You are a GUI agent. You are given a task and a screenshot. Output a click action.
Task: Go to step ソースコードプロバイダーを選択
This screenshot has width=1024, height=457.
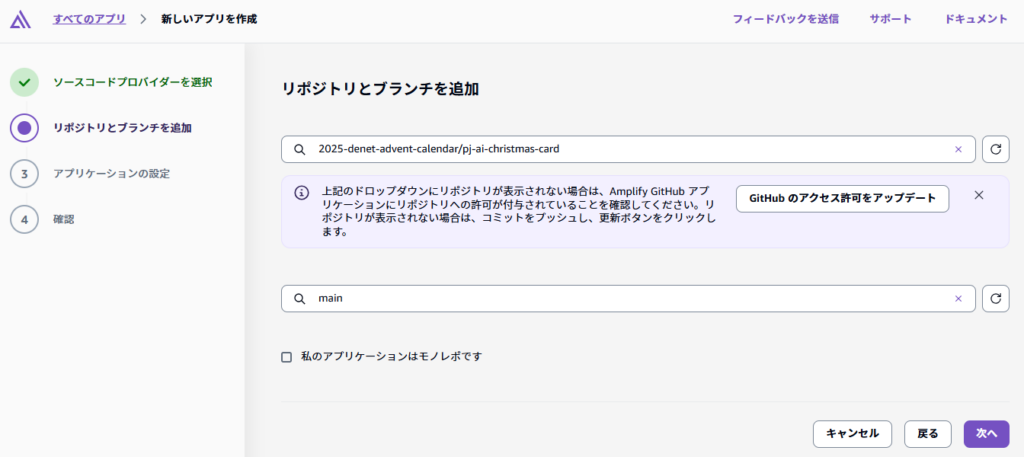[x=132, y=82]
